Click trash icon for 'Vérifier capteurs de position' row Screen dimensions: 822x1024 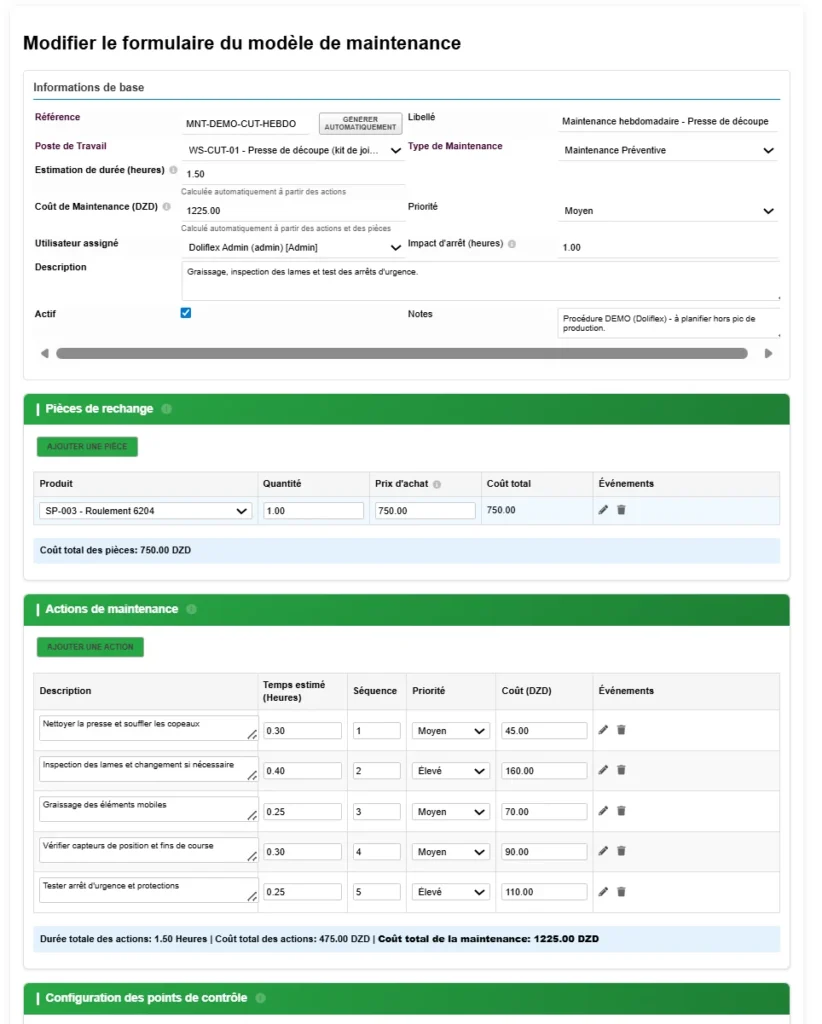[x=621, y=851]
